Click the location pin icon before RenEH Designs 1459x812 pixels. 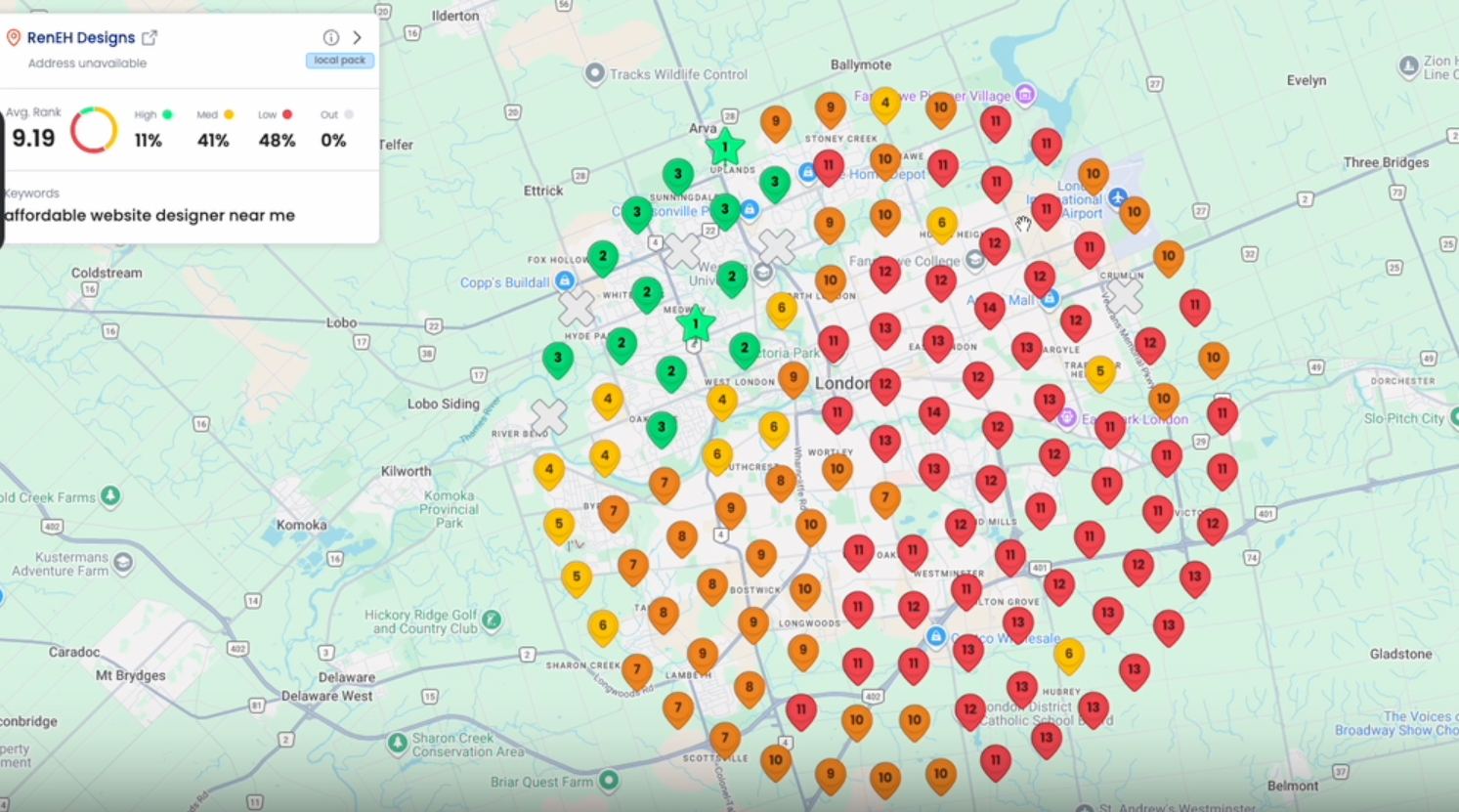pos(14,38)
